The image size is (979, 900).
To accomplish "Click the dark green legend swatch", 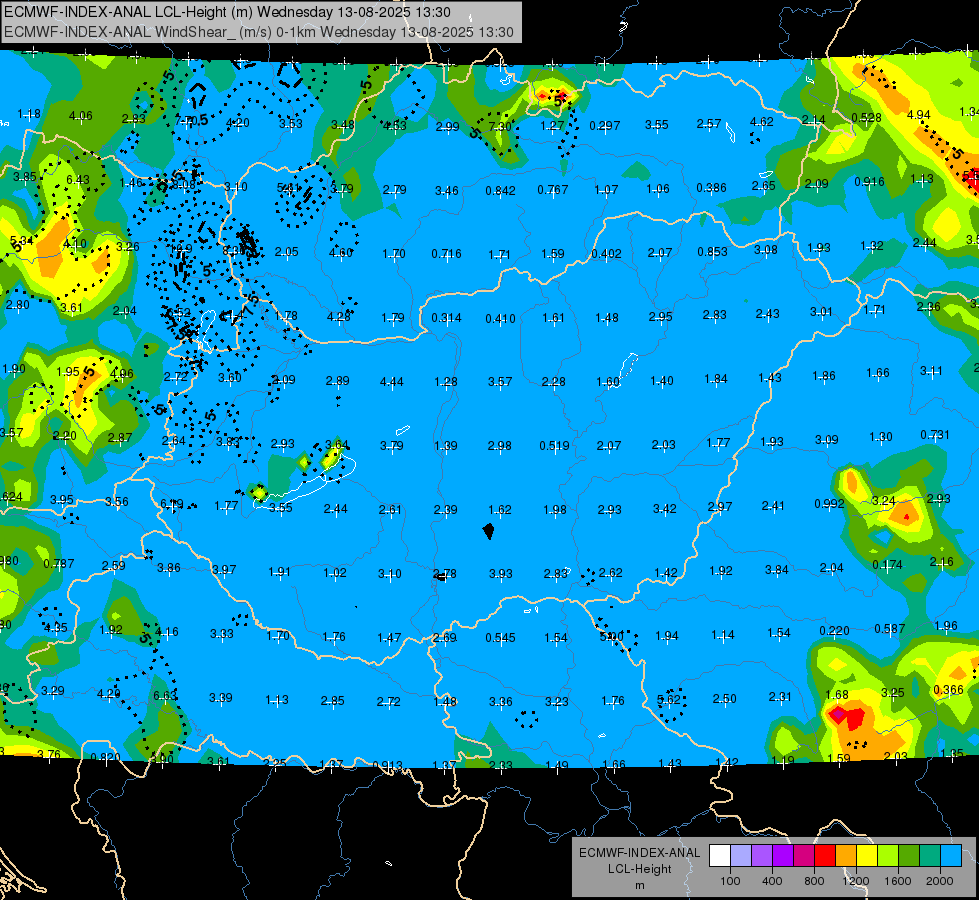I will [x=909, y=856].
